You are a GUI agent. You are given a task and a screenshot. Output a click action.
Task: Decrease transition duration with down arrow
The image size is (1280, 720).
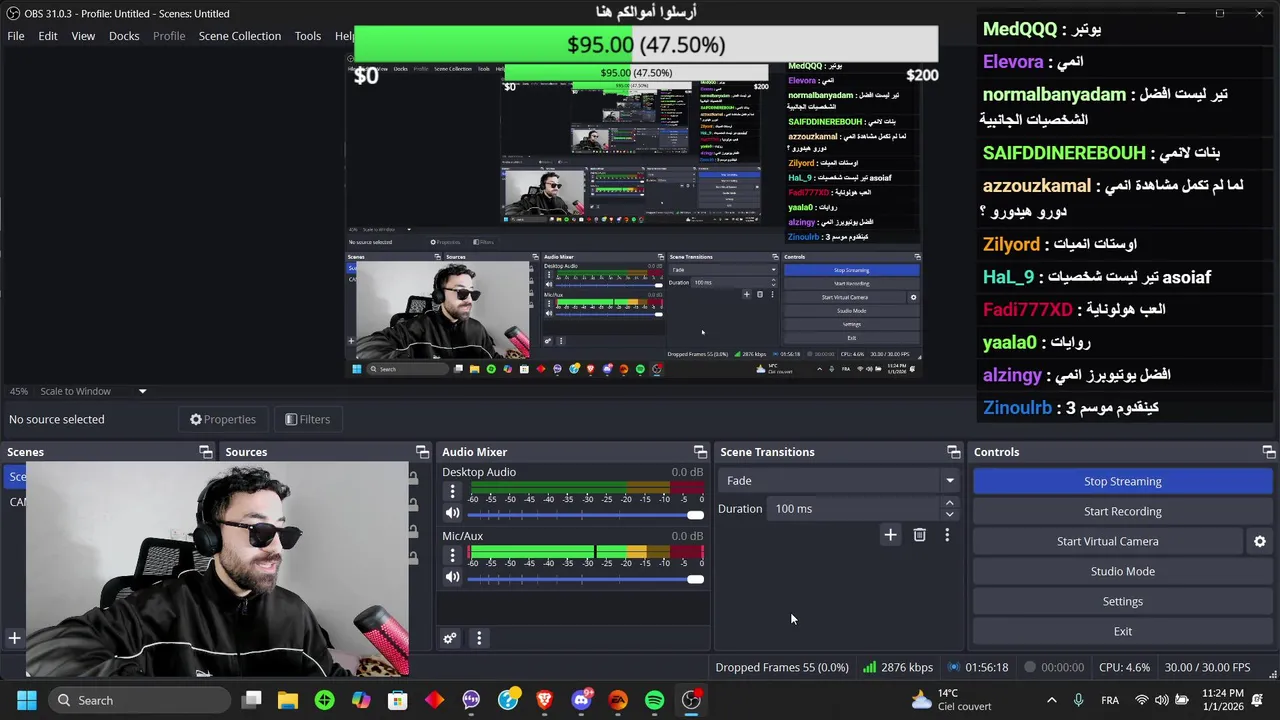point(949,514)
